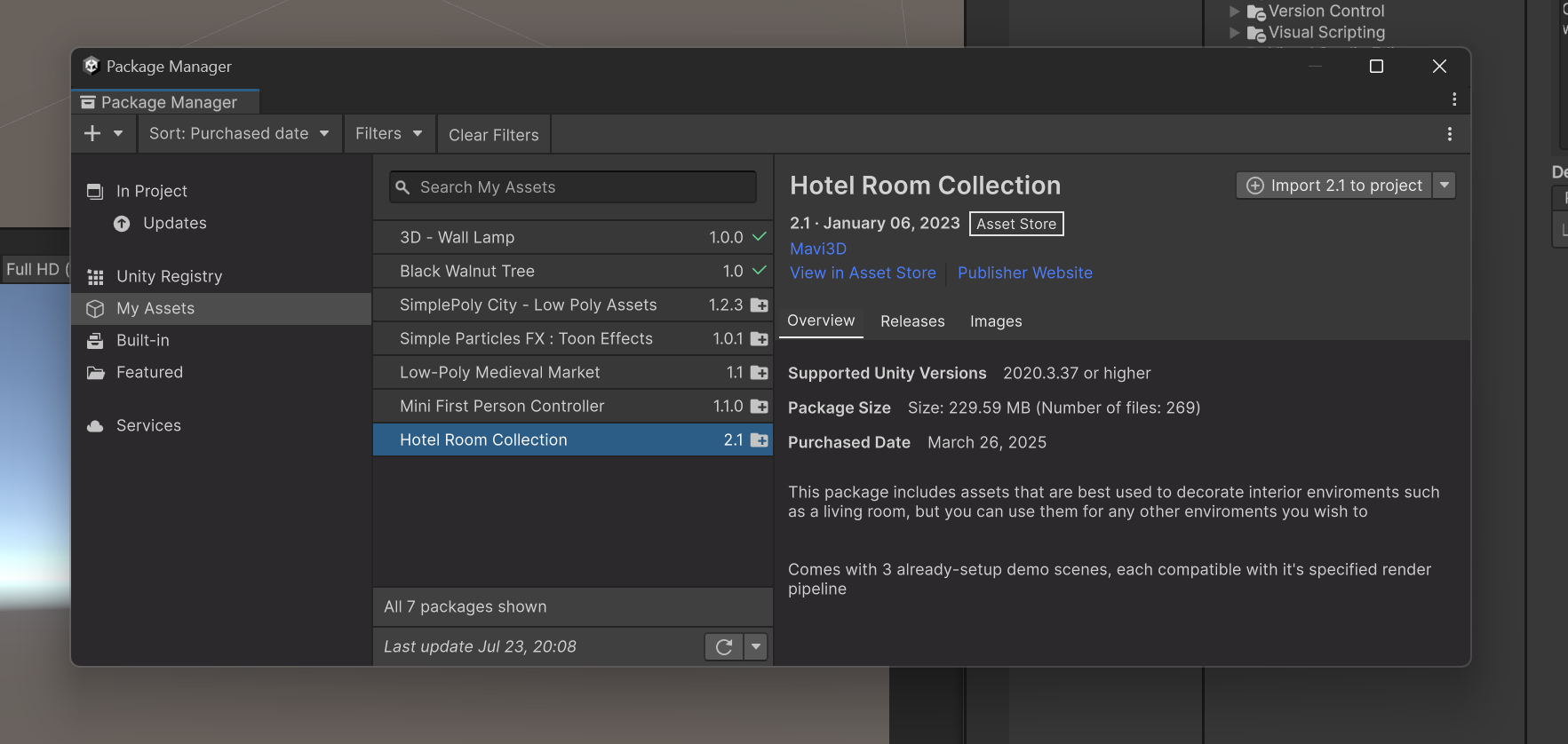Click import icon for Hotel Room Collection
This screenshot has width=1568, height=744.
(760, 440)
